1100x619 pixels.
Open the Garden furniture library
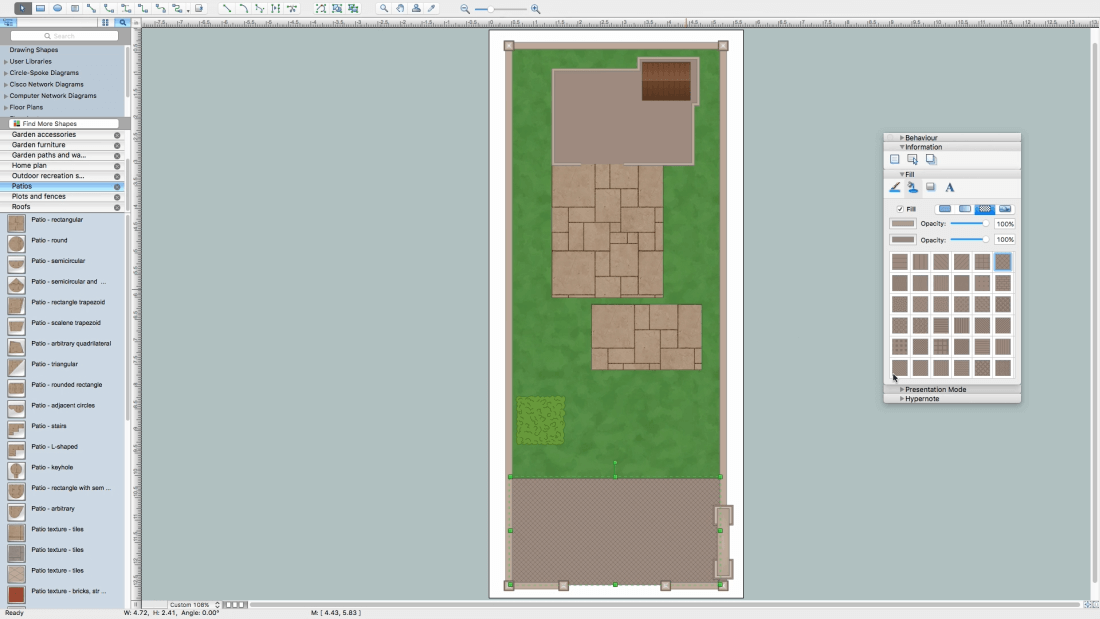point(38,145)
